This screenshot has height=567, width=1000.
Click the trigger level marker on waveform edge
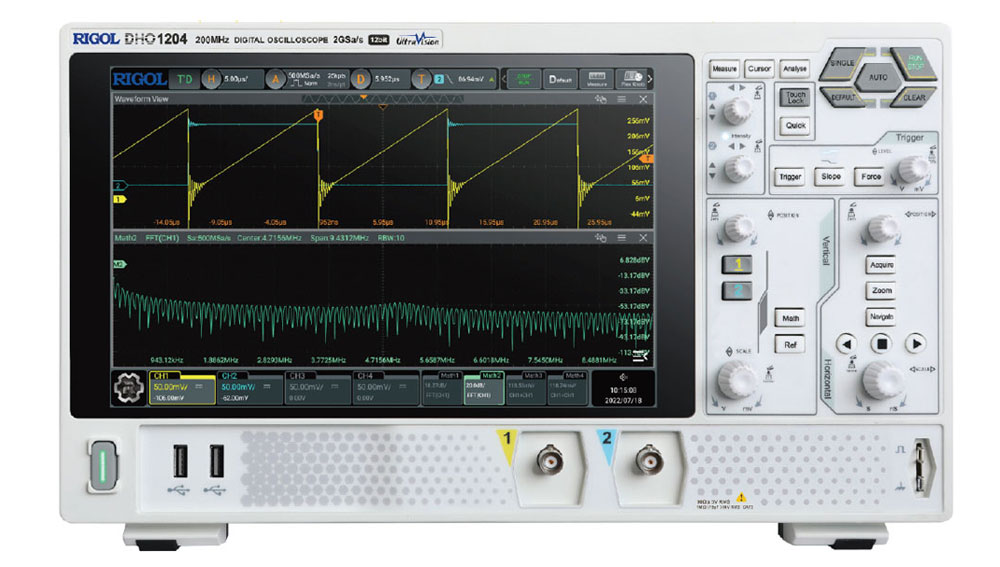[647, 159]
